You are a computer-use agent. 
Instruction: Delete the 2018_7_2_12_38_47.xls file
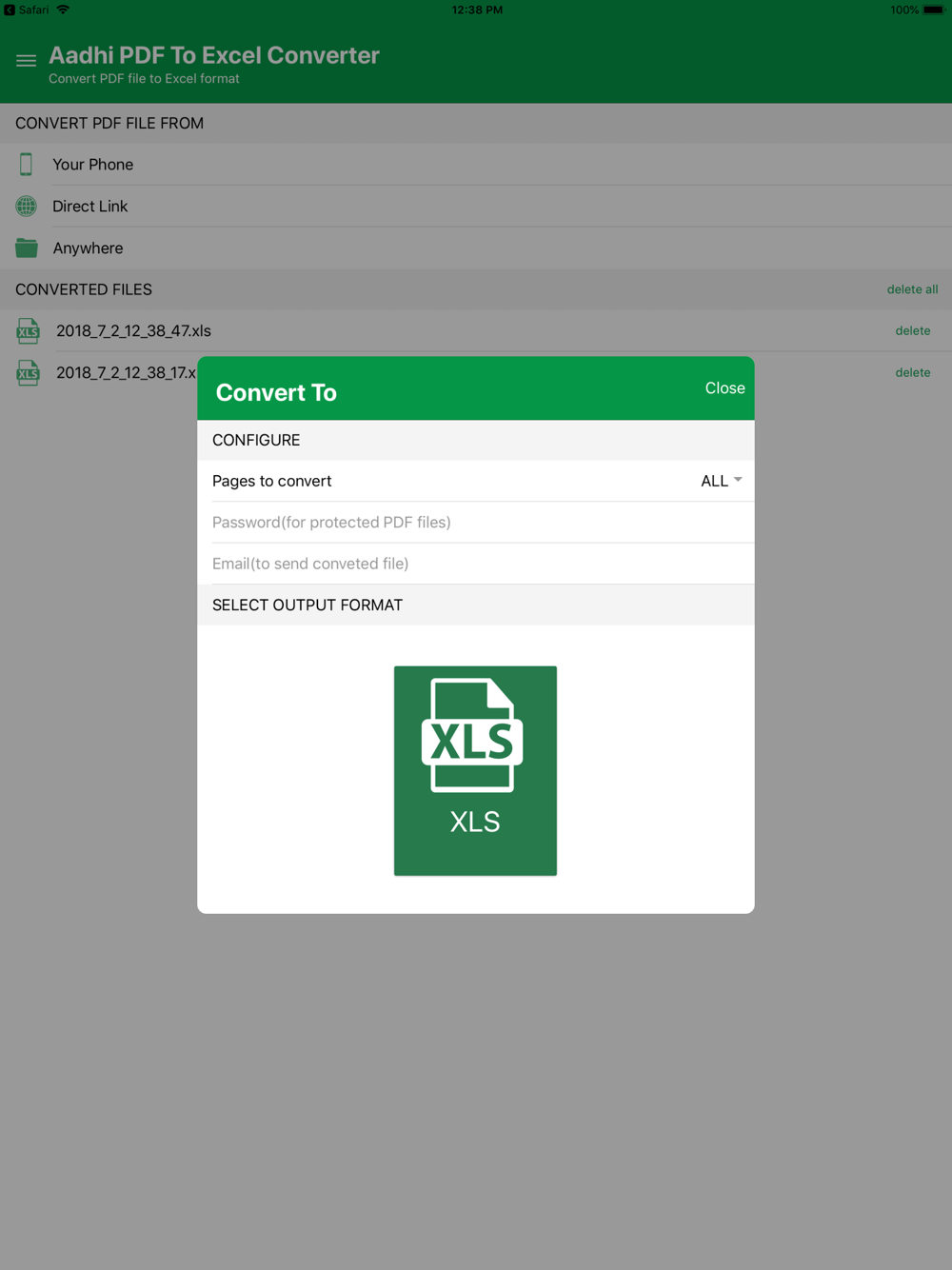click(913, 330)
